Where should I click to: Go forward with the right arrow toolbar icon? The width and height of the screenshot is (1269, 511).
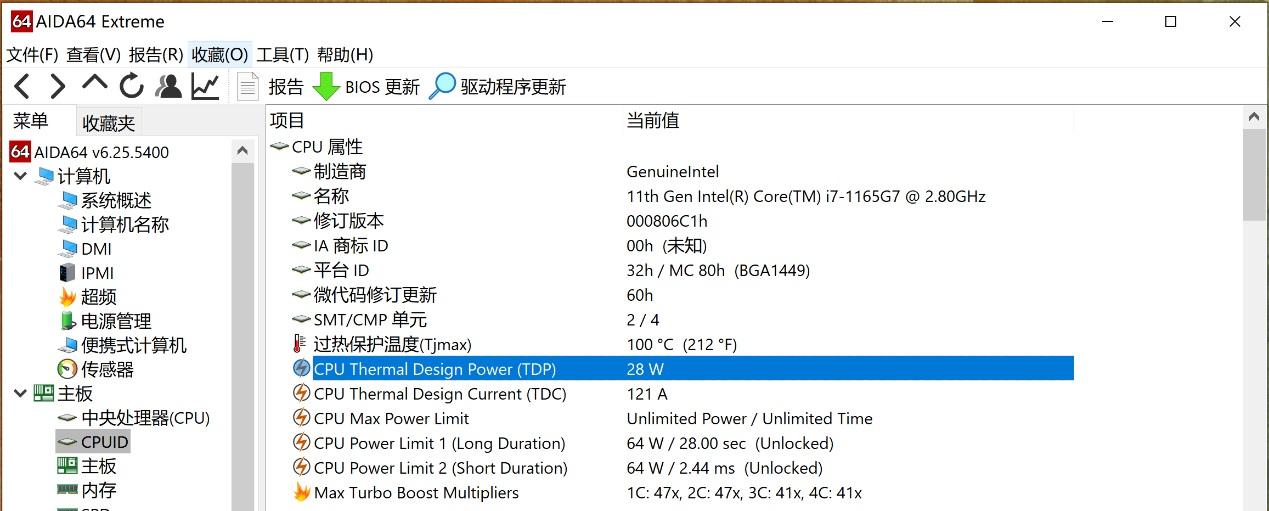58,87
